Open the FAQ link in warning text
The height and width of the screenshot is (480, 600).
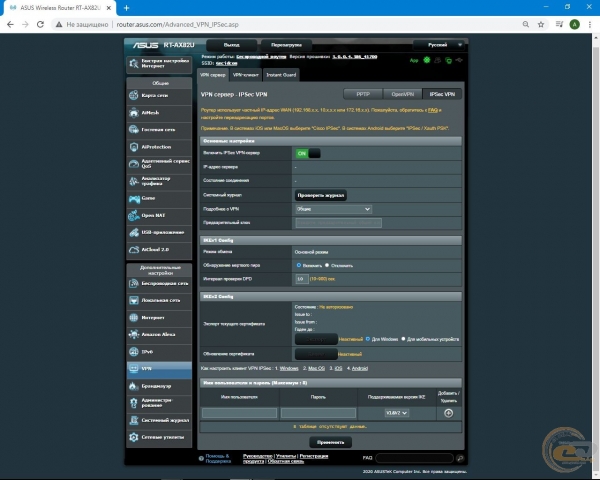[432, 110]
